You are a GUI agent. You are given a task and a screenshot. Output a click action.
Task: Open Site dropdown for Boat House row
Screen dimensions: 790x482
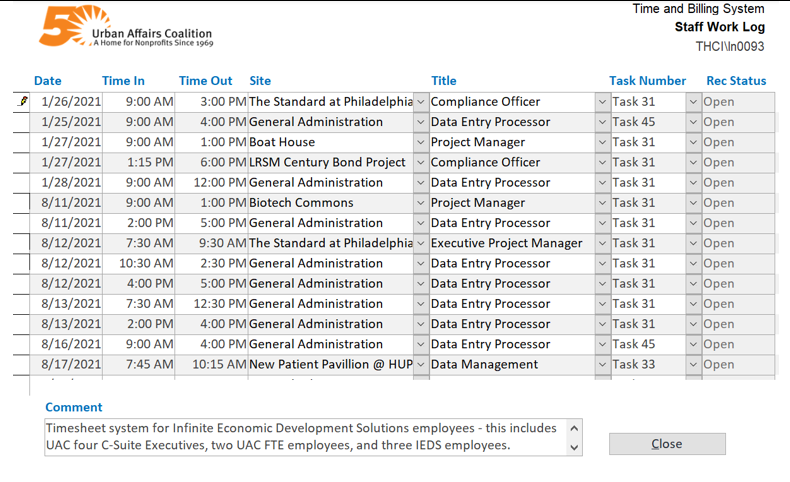coord(421,143)
